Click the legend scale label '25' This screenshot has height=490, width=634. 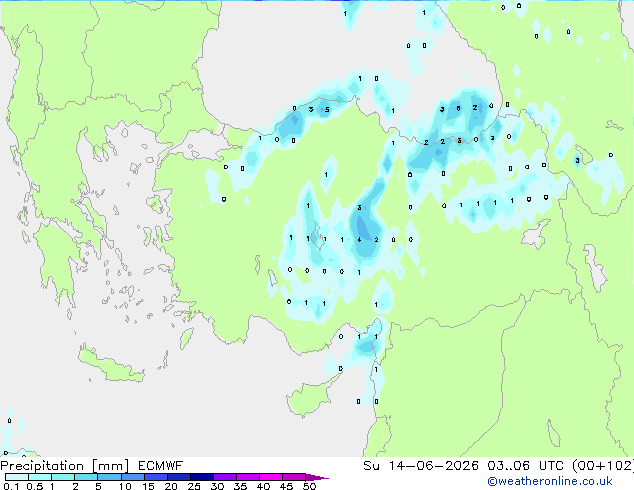click(194, 486)
